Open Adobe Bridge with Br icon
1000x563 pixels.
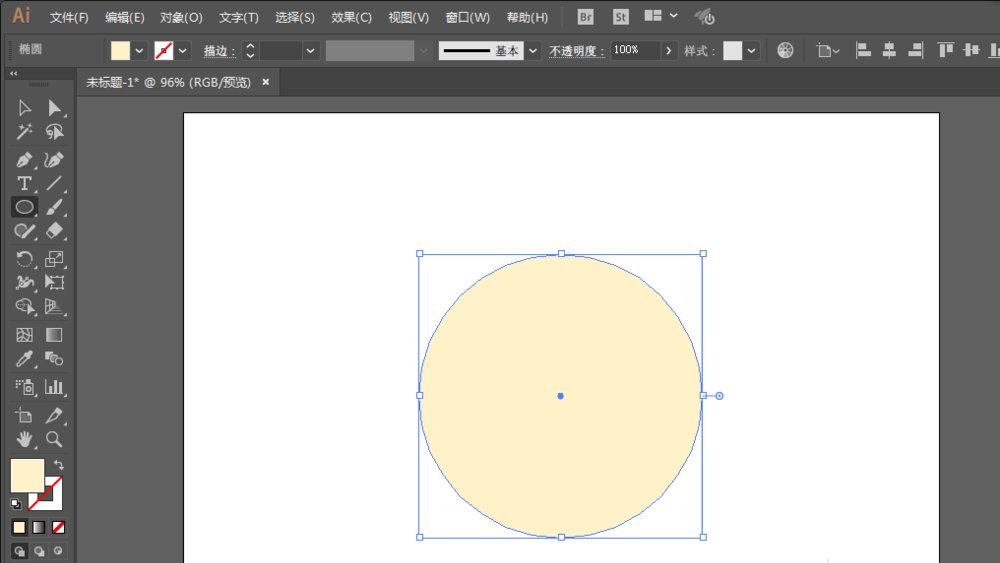click(586, 17)
